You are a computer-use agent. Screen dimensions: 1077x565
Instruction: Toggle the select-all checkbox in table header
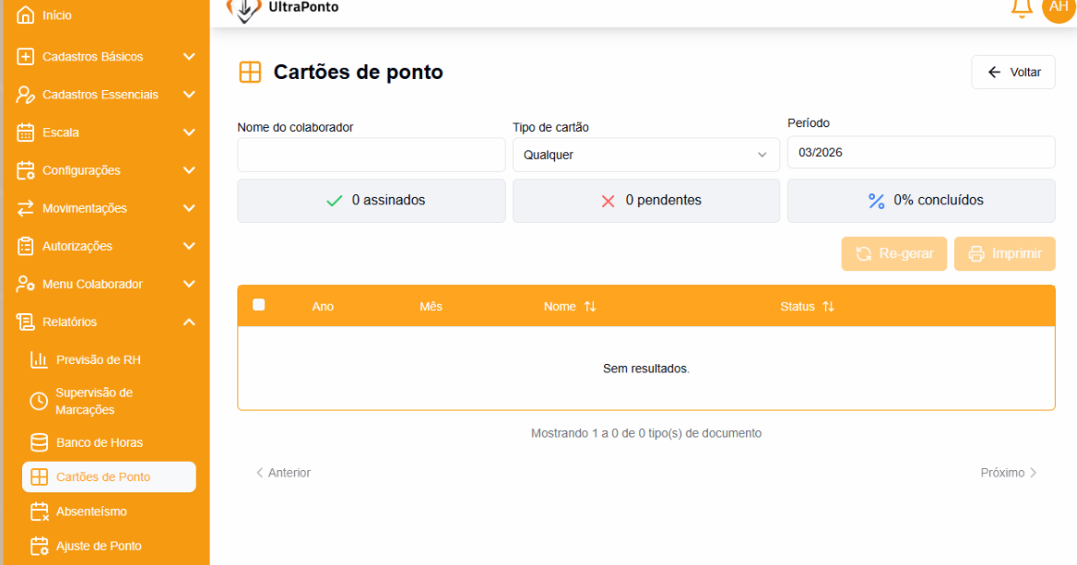click(259, 305)
